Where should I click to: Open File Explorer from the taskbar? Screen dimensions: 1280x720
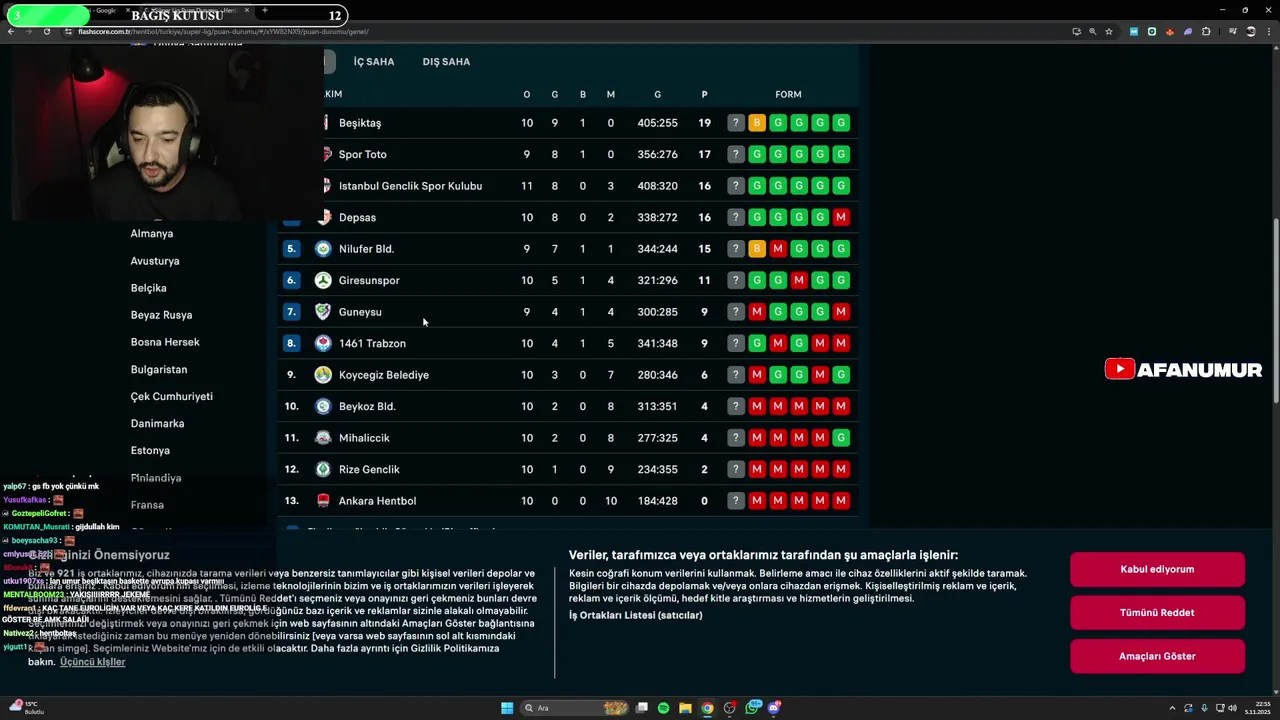pos(686,708)
